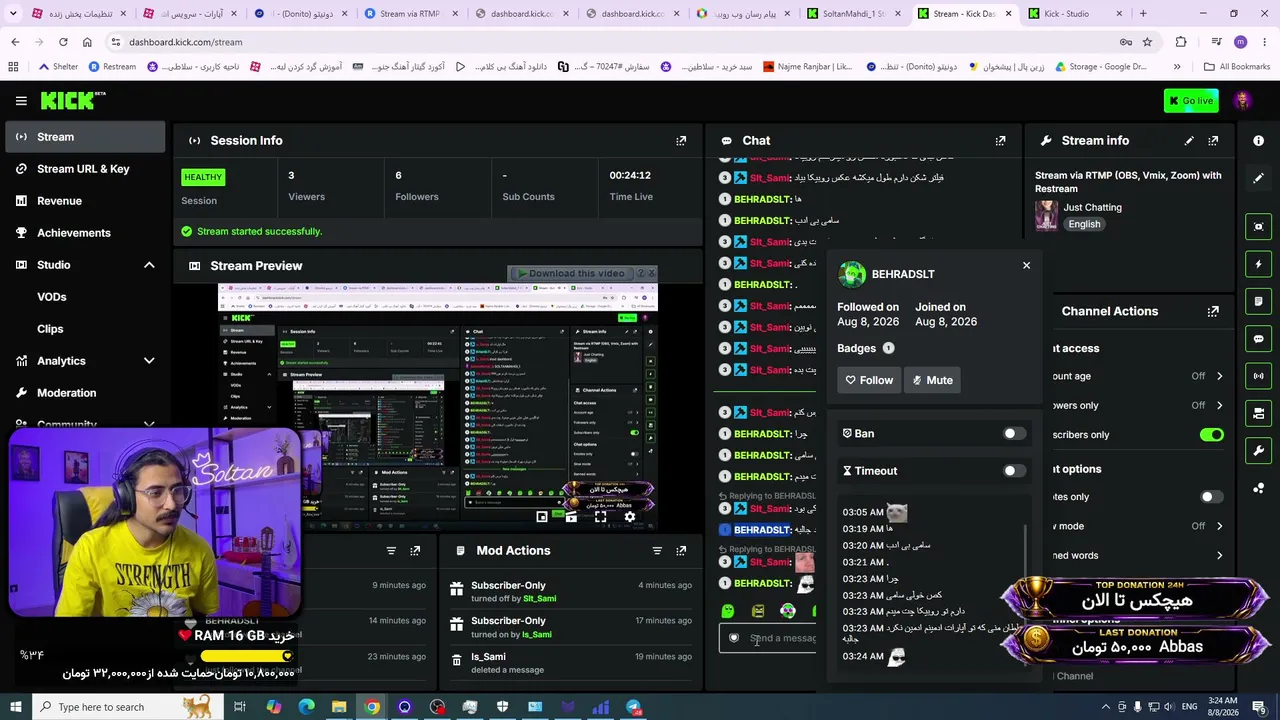Disable subscribers only chat toggle
Image resolution: width=1280 pixels, height=720 pixels.
pos(1212,435)
